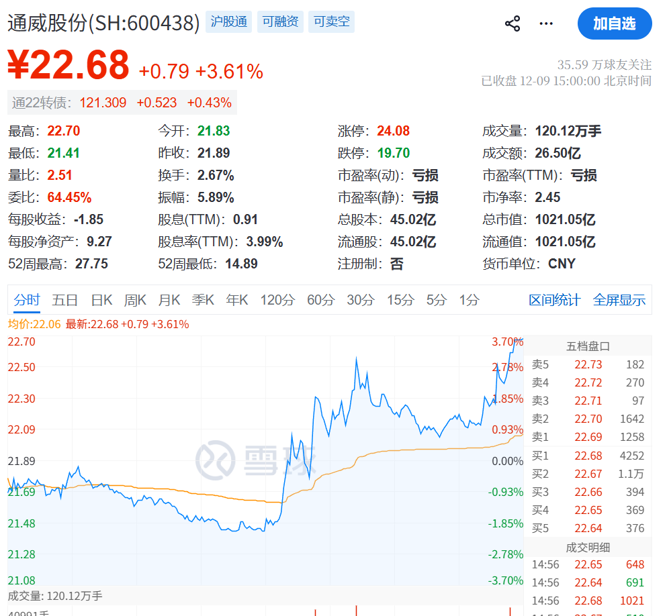667x616 pixels.
Task: Click the 区间统计 button
Action: (x=554, y=299)
